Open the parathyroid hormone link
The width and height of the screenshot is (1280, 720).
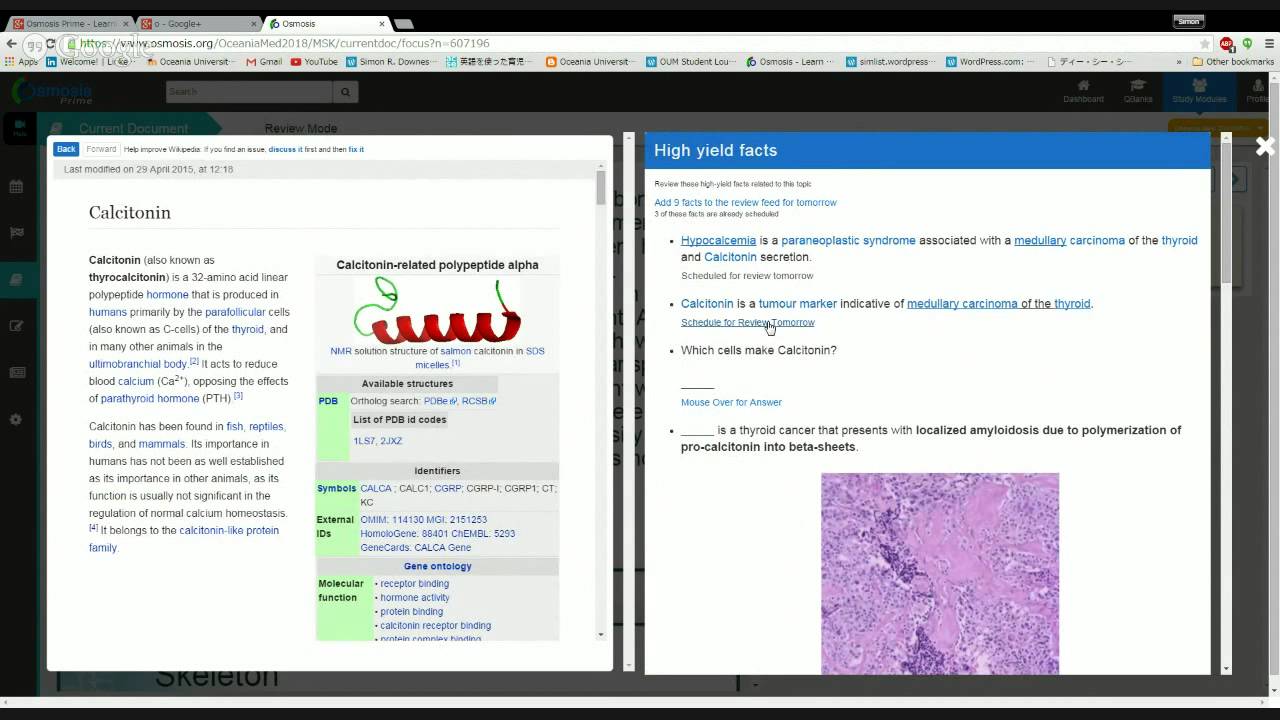tap(150, 398)
